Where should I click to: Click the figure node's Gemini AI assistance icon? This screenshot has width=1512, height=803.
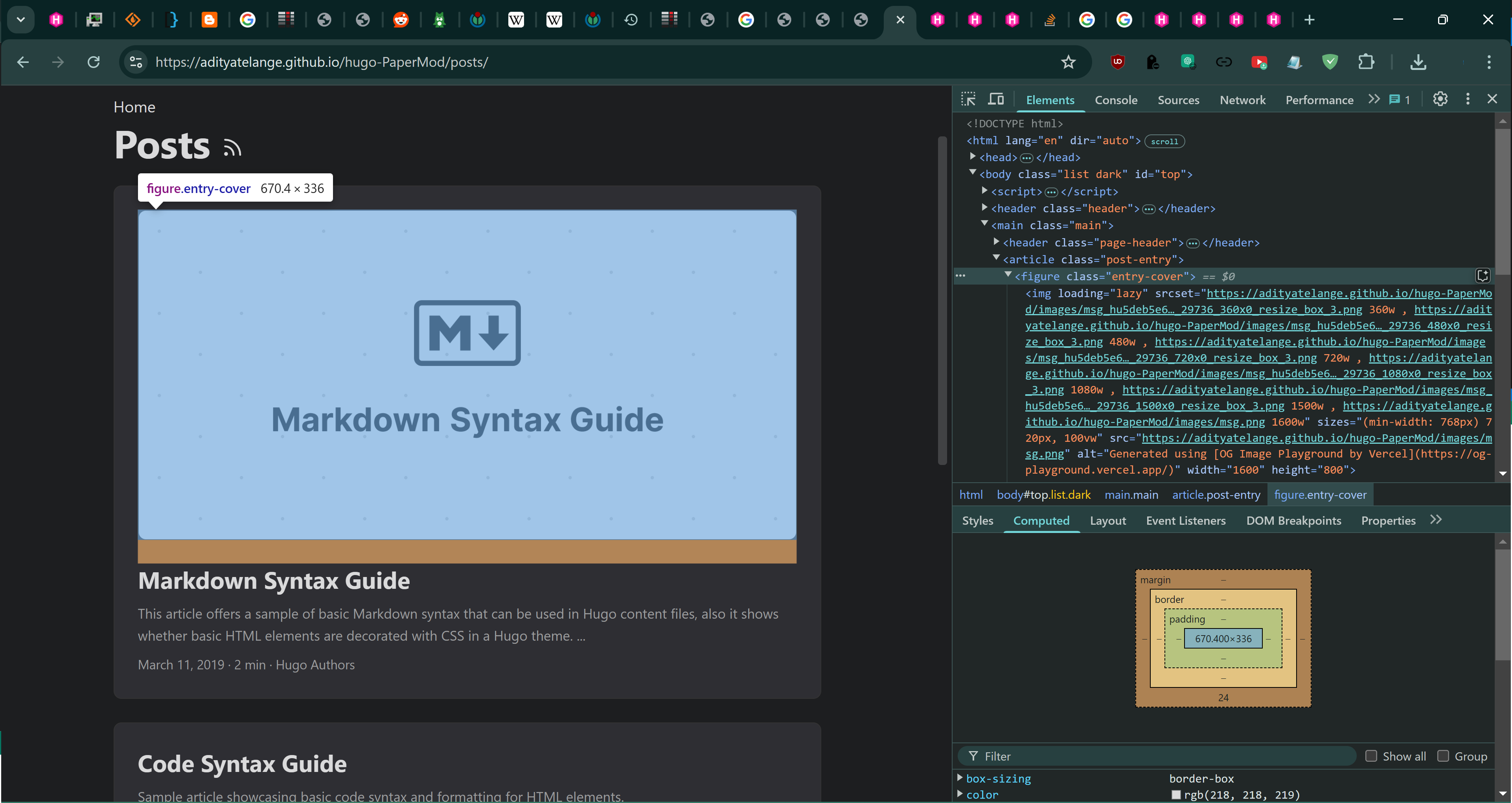[1483, 276]
